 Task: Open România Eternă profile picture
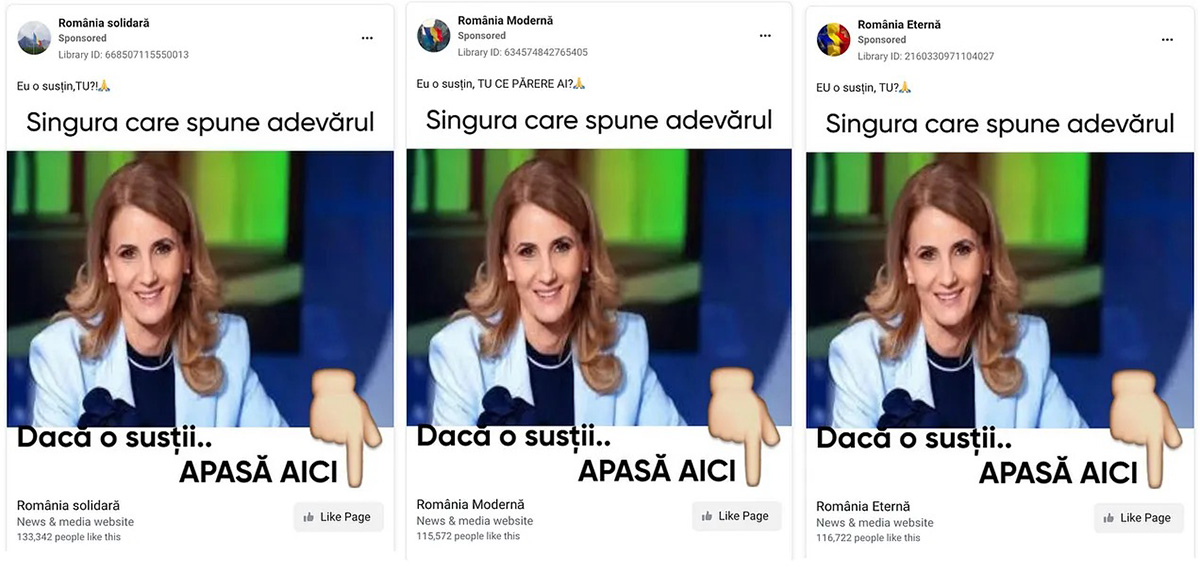click(833, 40)
